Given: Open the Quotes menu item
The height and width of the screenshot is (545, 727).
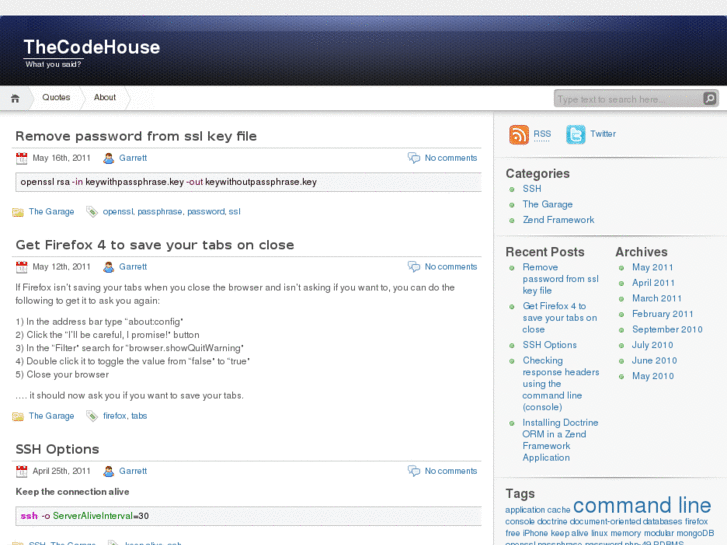Looking at the screenshot, I should point(56,97).
